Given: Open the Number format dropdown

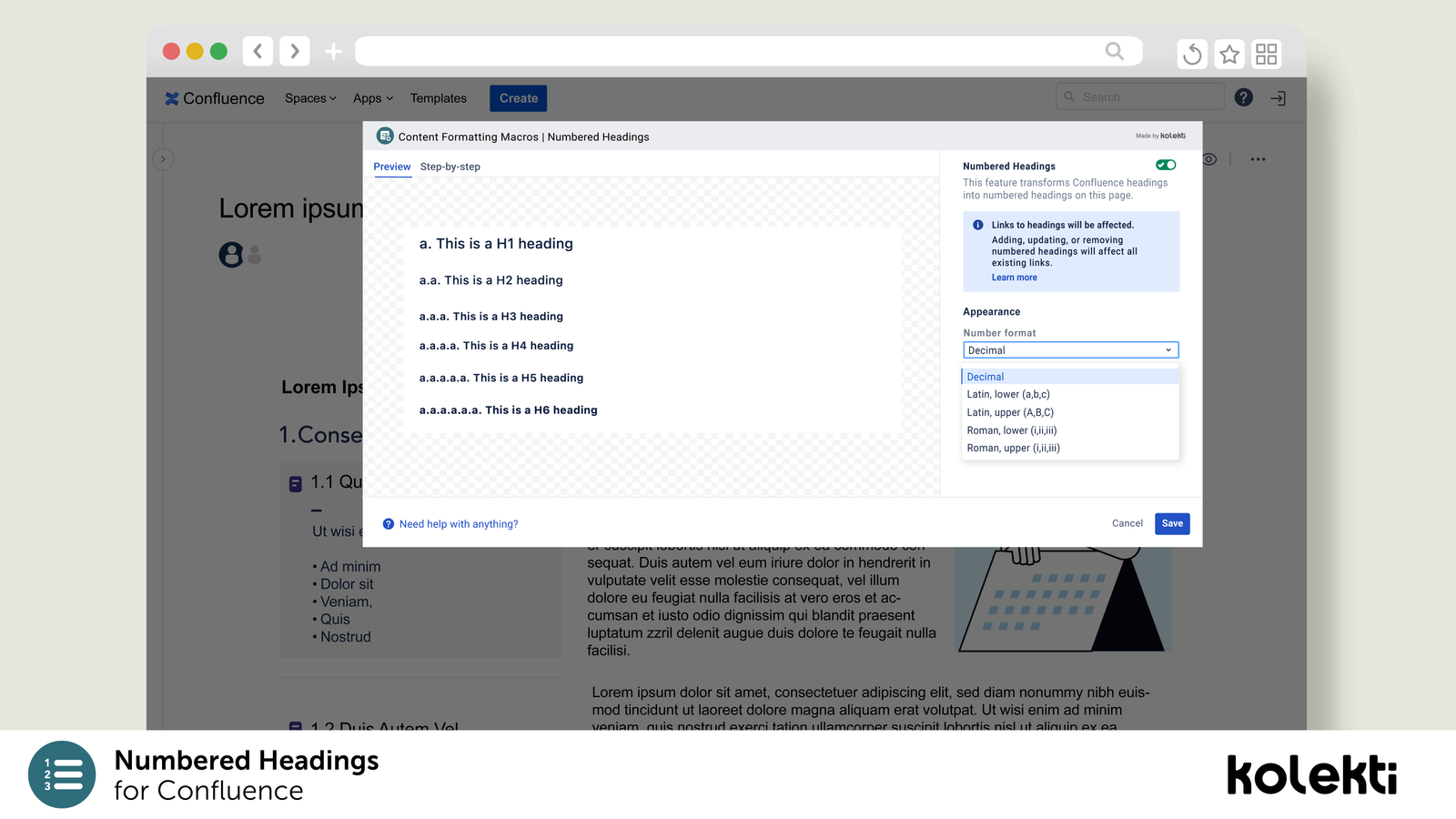Looking at the screenshot, I should coord(1071,350).
